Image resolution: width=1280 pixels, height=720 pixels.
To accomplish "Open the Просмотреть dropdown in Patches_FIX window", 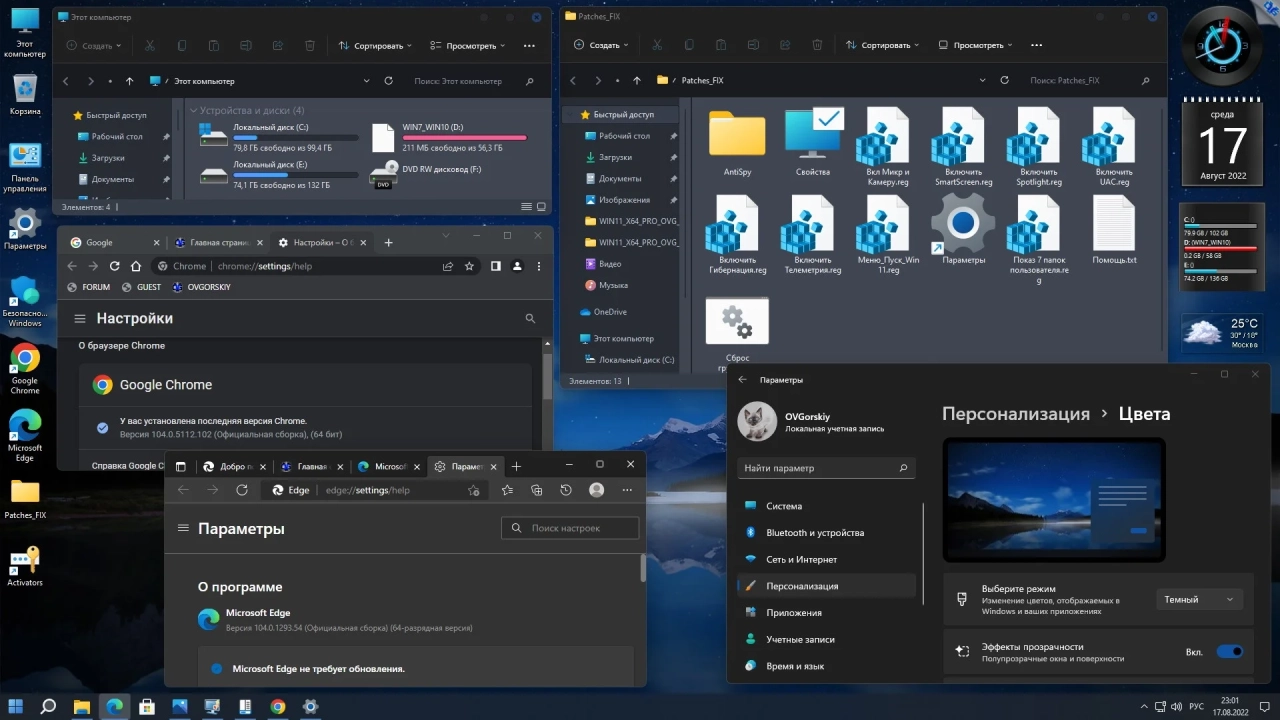I will click(x=975, y=45).
